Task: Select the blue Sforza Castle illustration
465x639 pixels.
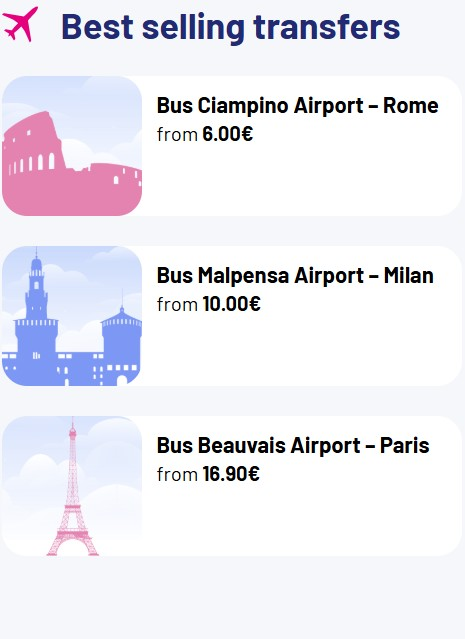Action: pos(72,316)
